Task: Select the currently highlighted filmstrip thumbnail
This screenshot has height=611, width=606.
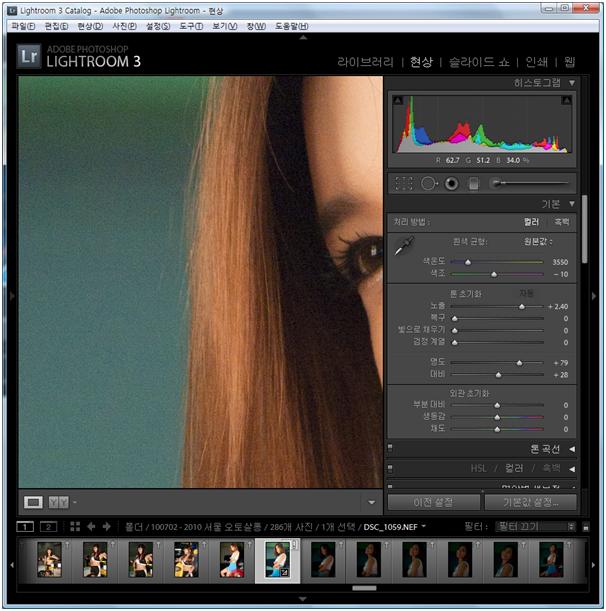Action: coord(277,560)
